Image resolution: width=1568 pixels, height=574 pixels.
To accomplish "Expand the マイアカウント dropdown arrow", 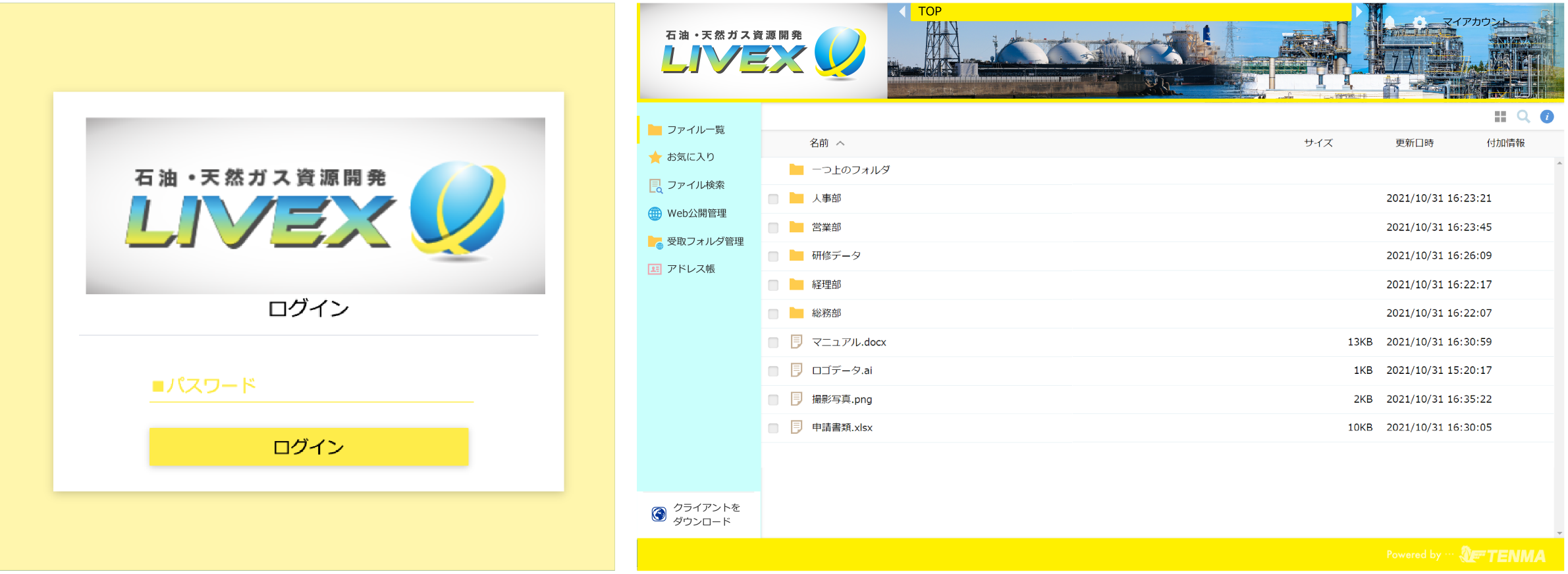I will coord(1550,22).
